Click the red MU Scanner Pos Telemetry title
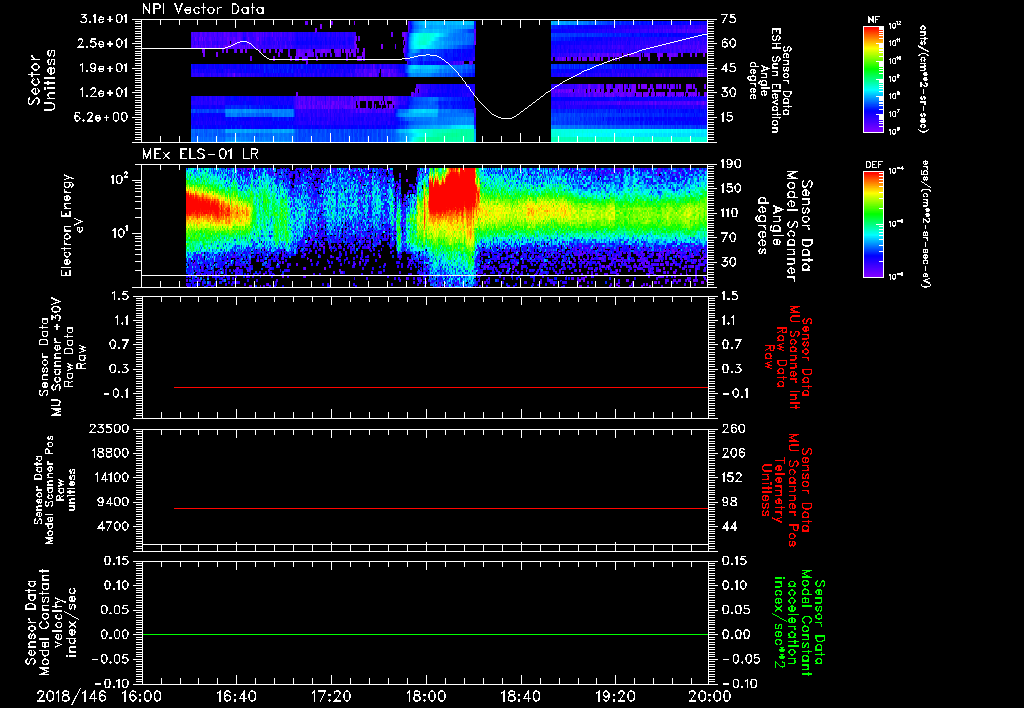The height and width of the screenshot is (708, 1024). point(786,490)
